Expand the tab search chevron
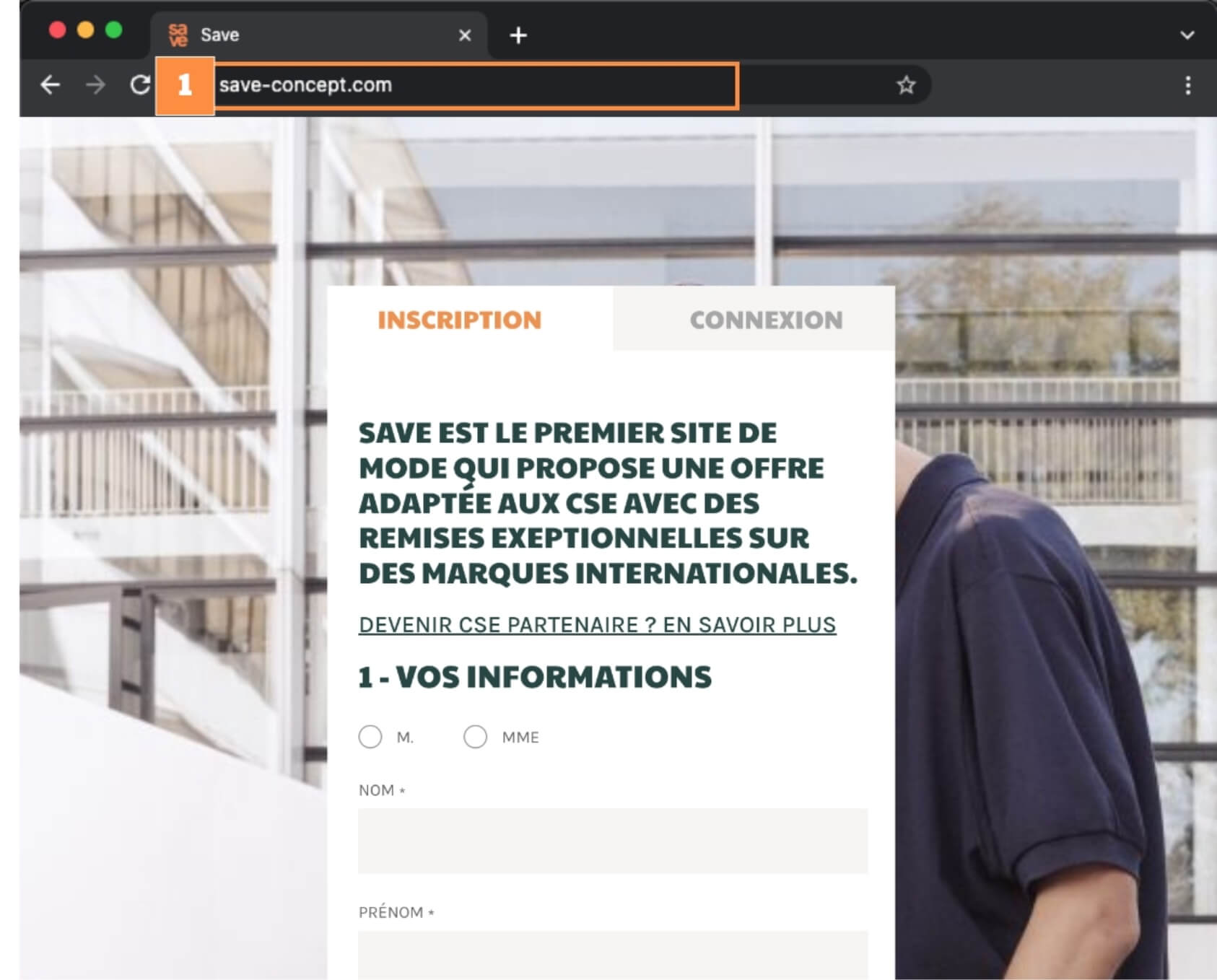Viewport: 1217px width, 980px height. coord(1187,35)
